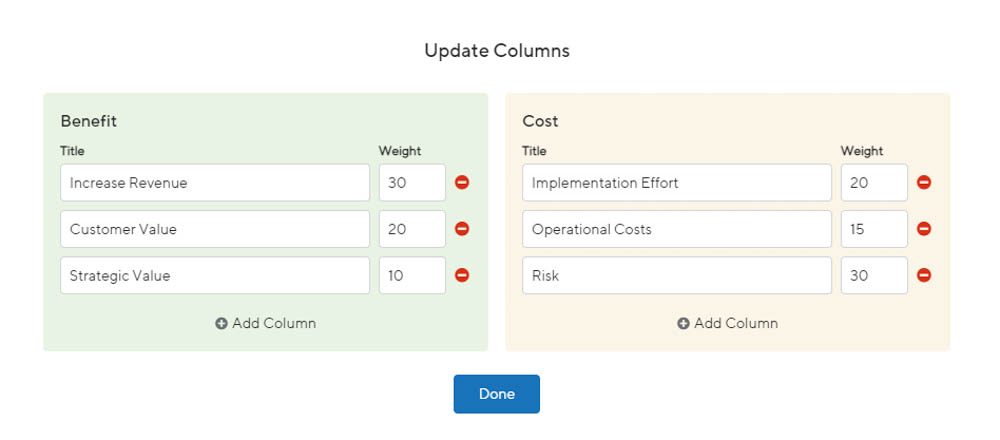The width and height of the screenshot is (1000, 440).
Task: Remove the Increase Revenue column
Action: (x=462, y=183)
